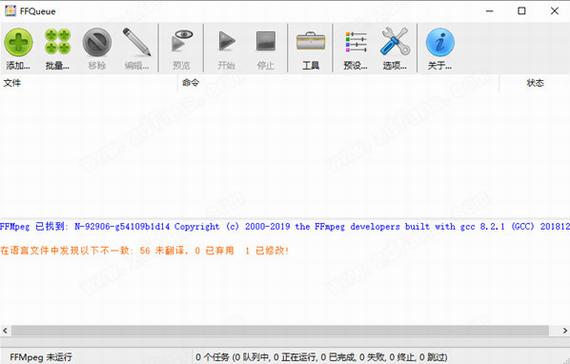
Task: Click the Command (命令) column header
Action: [338, 83]
